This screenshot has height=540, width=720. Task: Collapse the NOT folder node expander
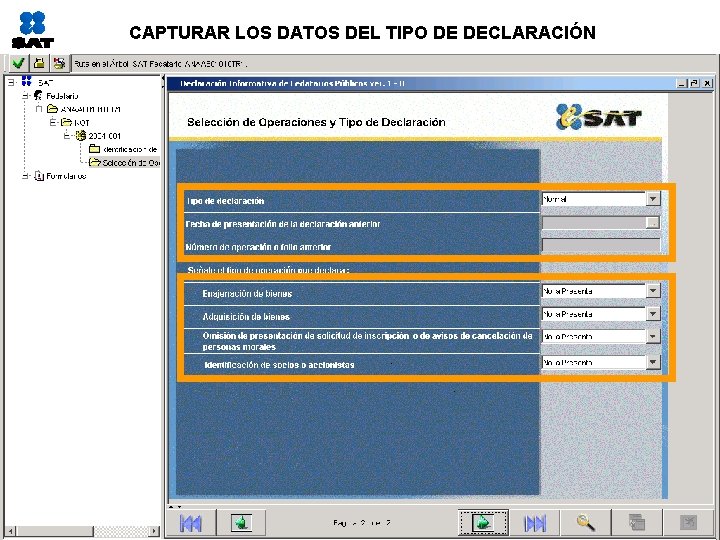(53, 123)
